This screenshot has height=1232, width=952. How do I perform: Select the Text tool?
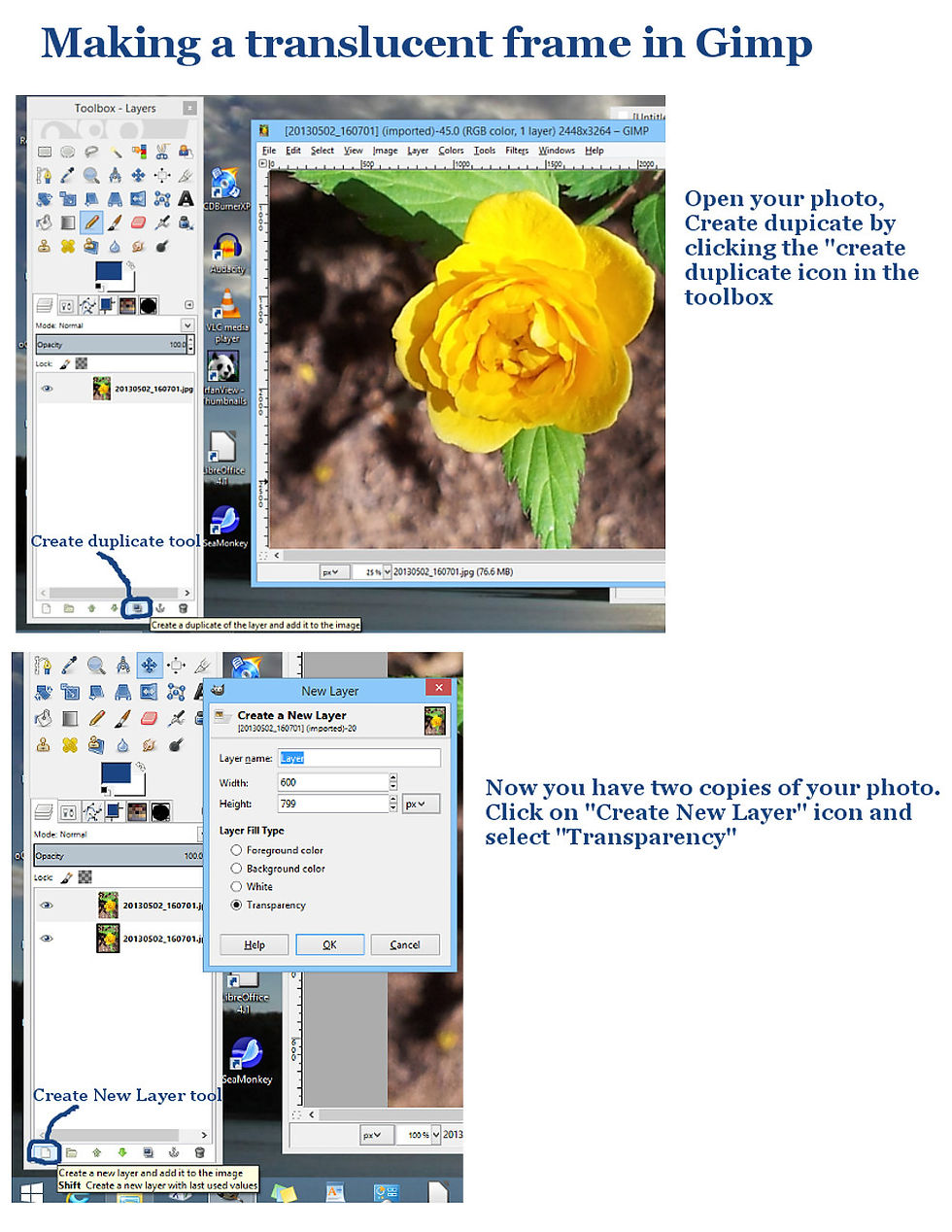tap(185, 199)
